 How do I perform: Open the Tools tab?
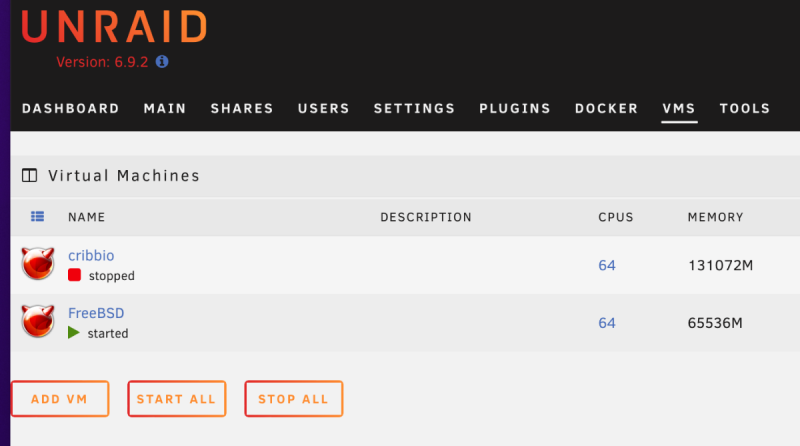click(744, 109)
